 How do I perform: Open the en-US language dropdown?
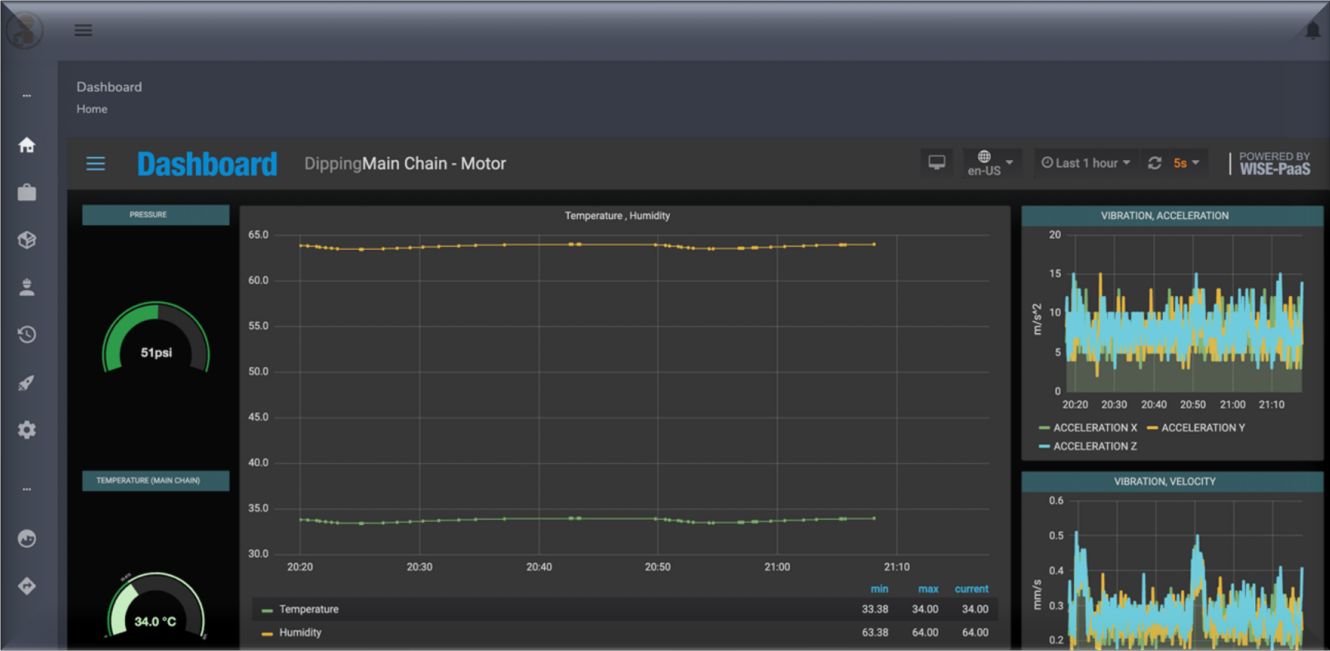point(989,163)
